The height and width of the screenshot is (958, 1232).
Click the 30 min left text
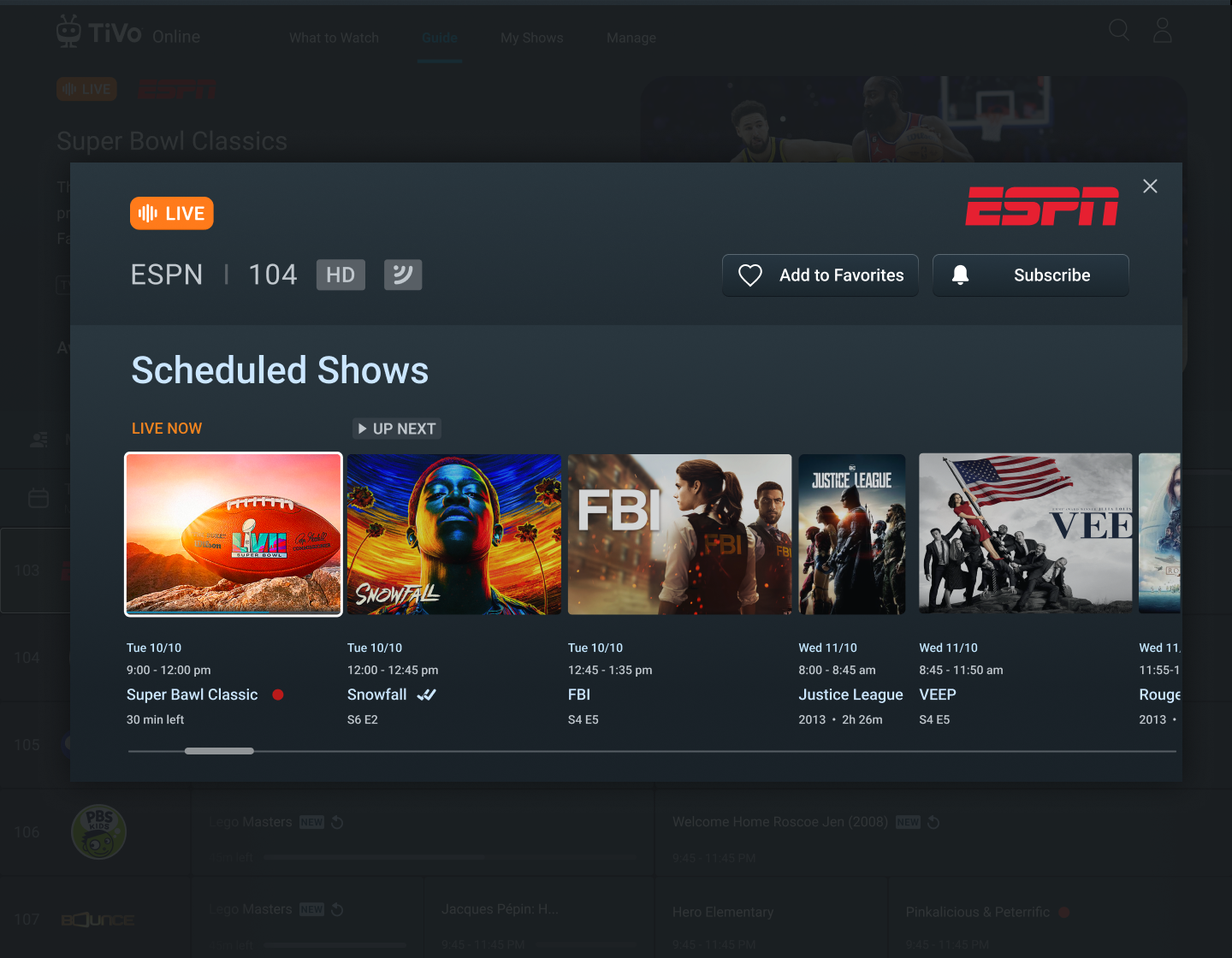155,719
